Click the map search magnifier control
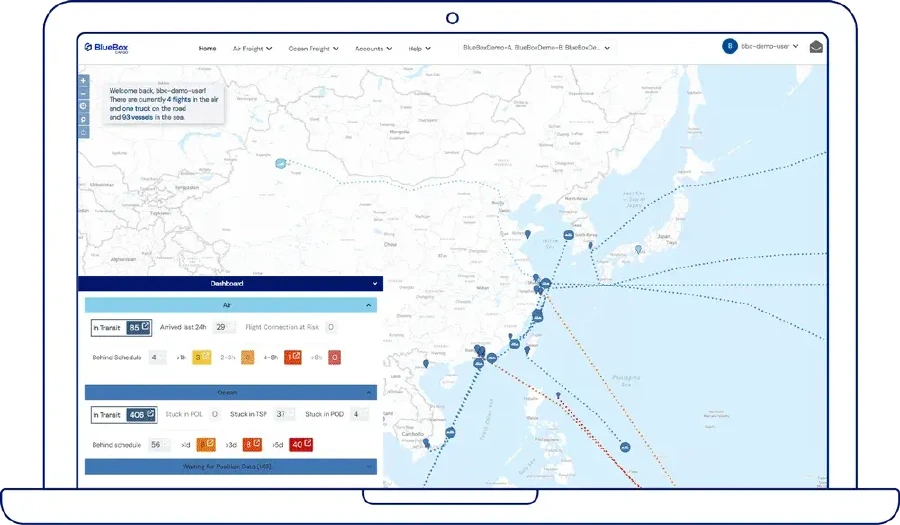 [83, 119]
